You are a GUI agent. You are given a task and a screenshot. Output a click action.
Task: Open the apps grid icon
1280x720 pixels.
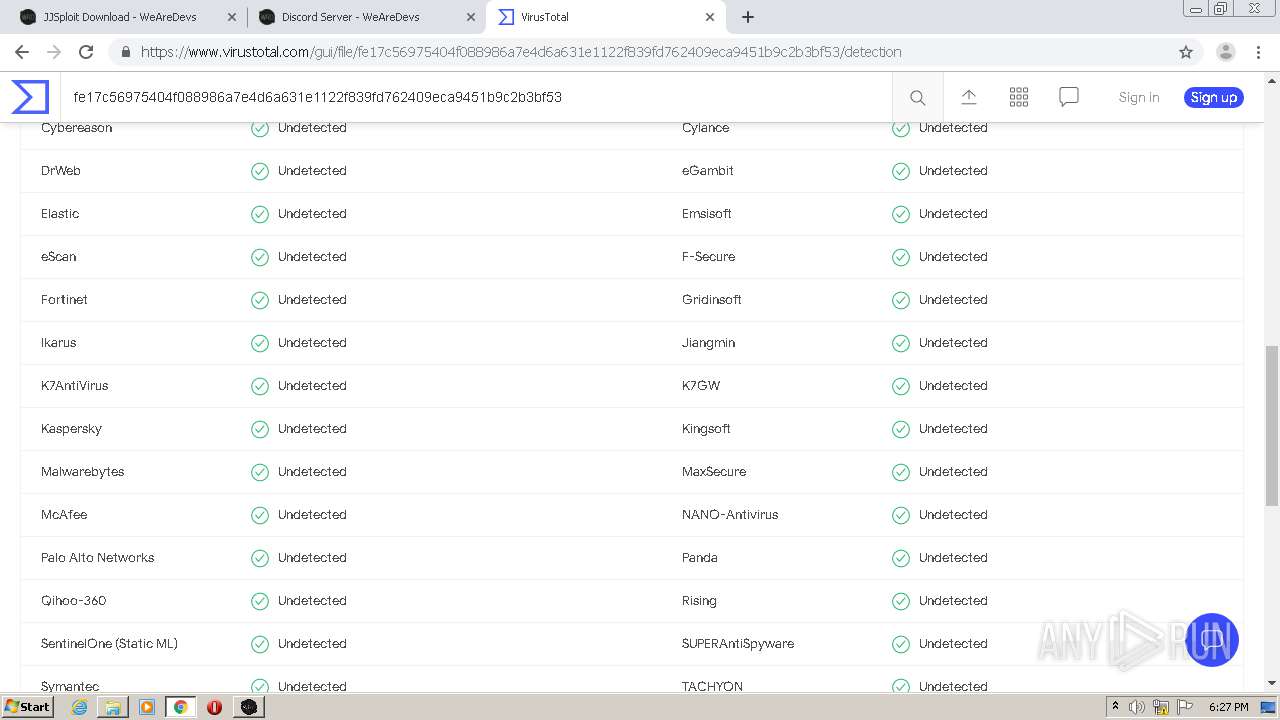pyautogui.click(x=1019, y=97)
